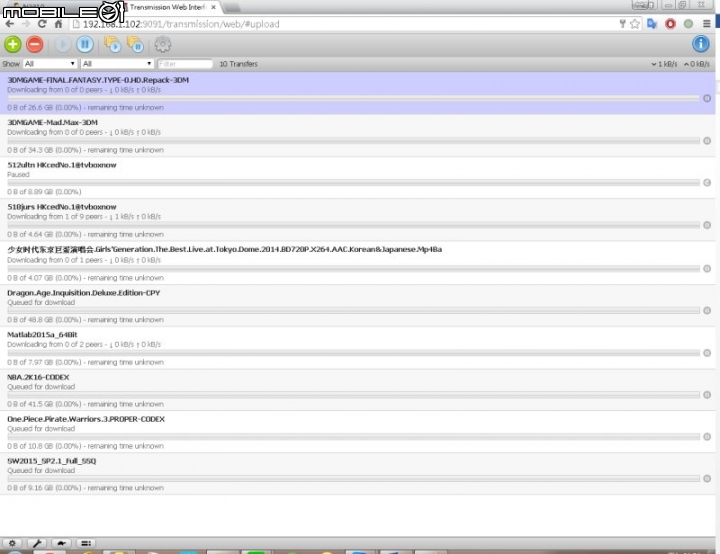Screen dimensions: 720x554
Task: Click the translate extension icon
Action: coord(652,24)
